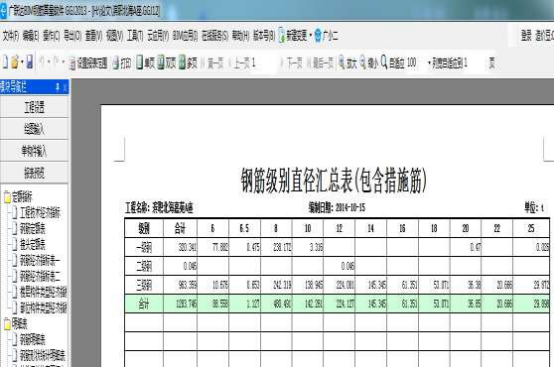This screenshot has width=554, height=368.
Task: Open the 工程设置 module
Action: (34, 107)
